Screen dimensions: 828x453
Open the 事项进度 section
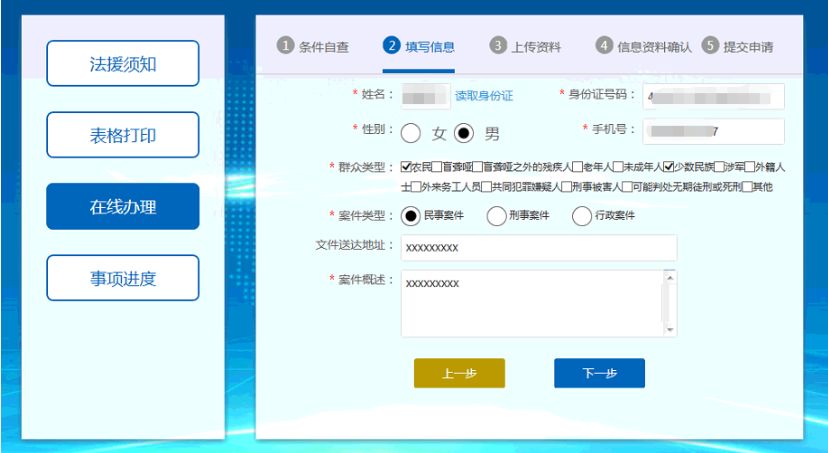tap(123, 278)
